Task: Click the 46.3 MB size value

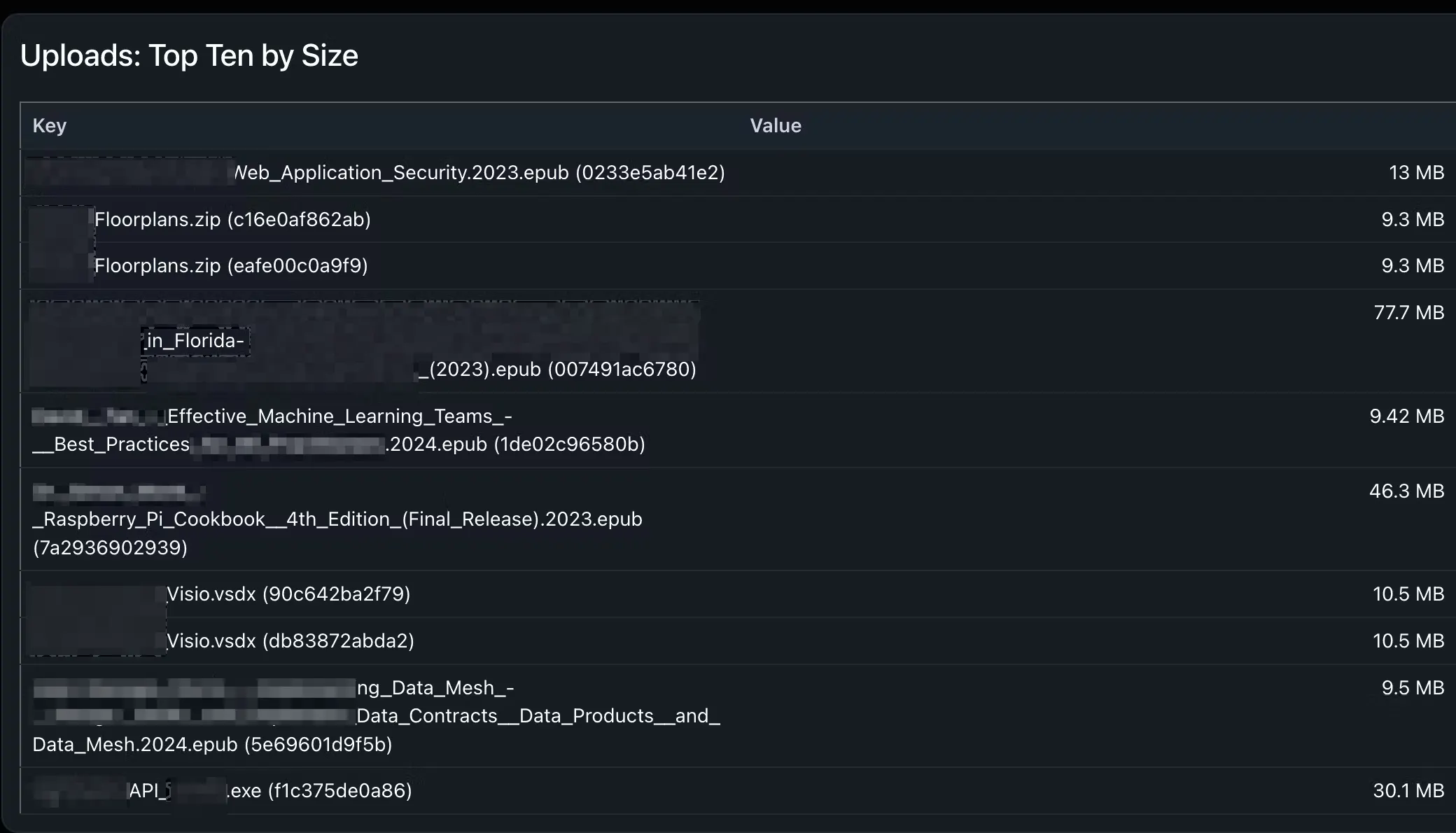Action: tap(1406, 491)
